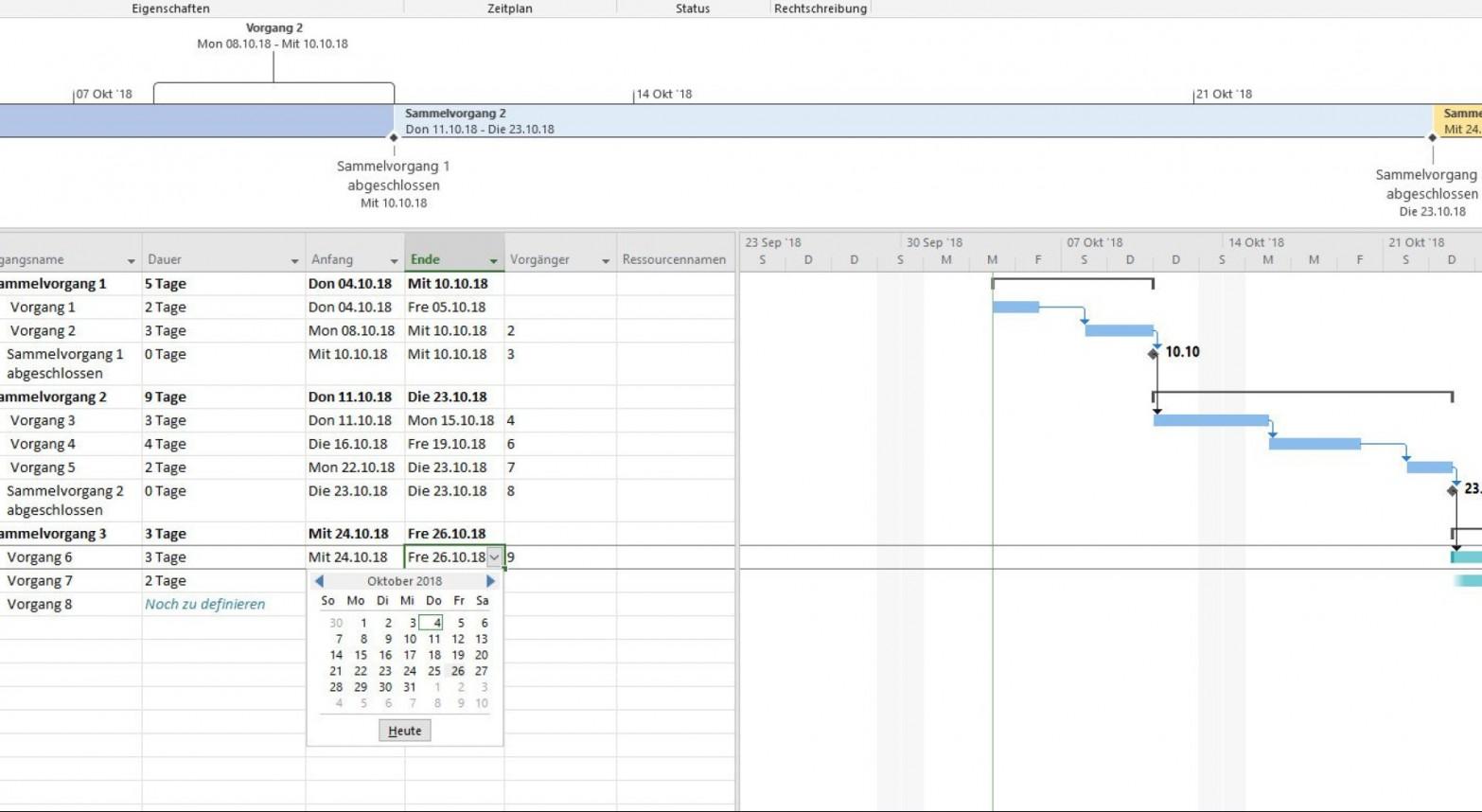Open the Dauer column filter dropdown
The height and width of the screenshot is (812, 1482).
point(295,260)
